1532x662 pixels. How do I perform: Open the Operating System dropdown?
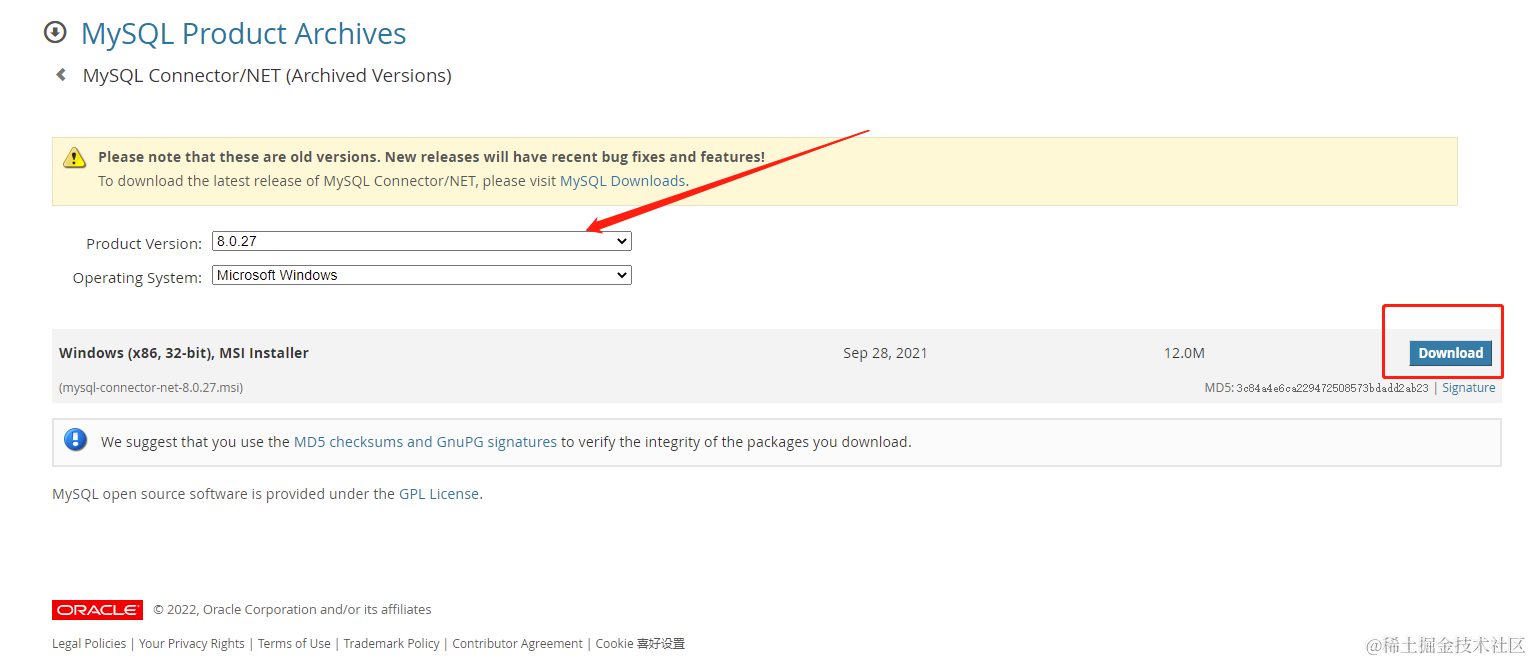coord(422,275)
